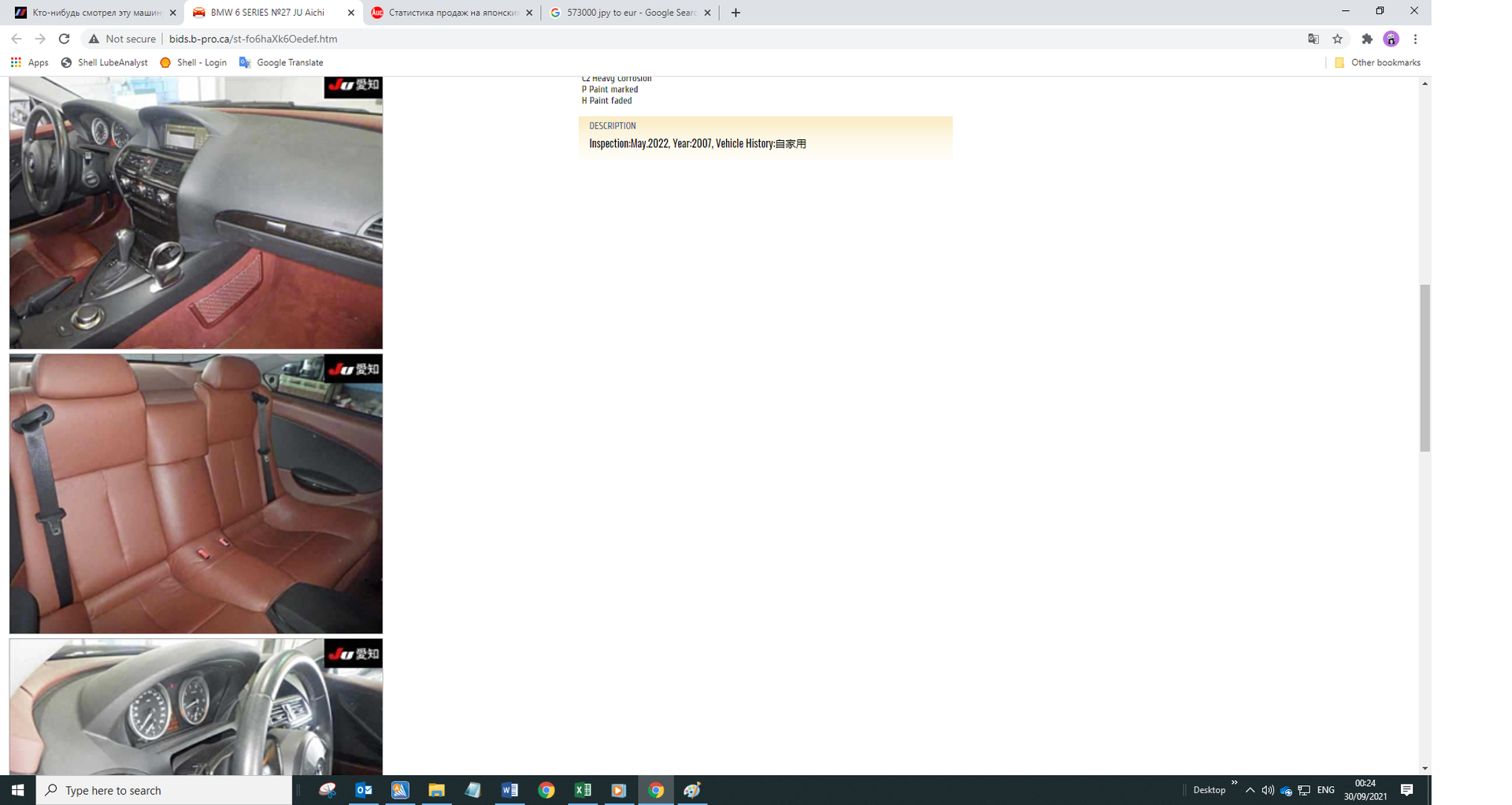Click the bookmark star icon
This screenshot has height=805, width=1512.
click(1337, 39)
